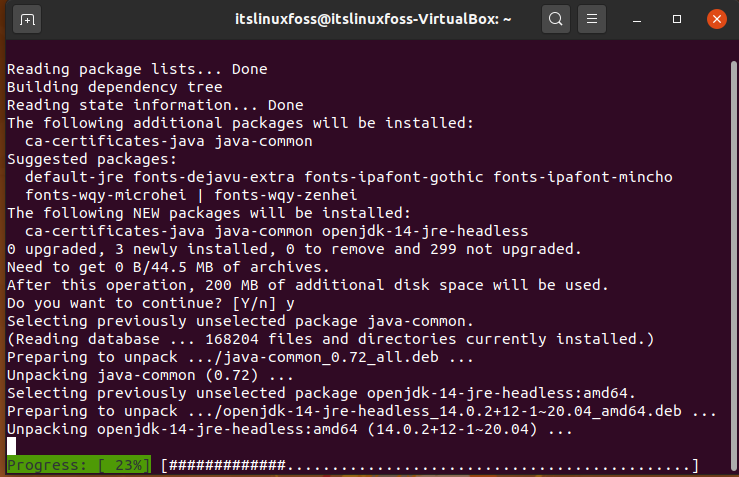Click 'The following additional packages will be installed:'
The image size is (739, 477).
(x=240, y=123)
